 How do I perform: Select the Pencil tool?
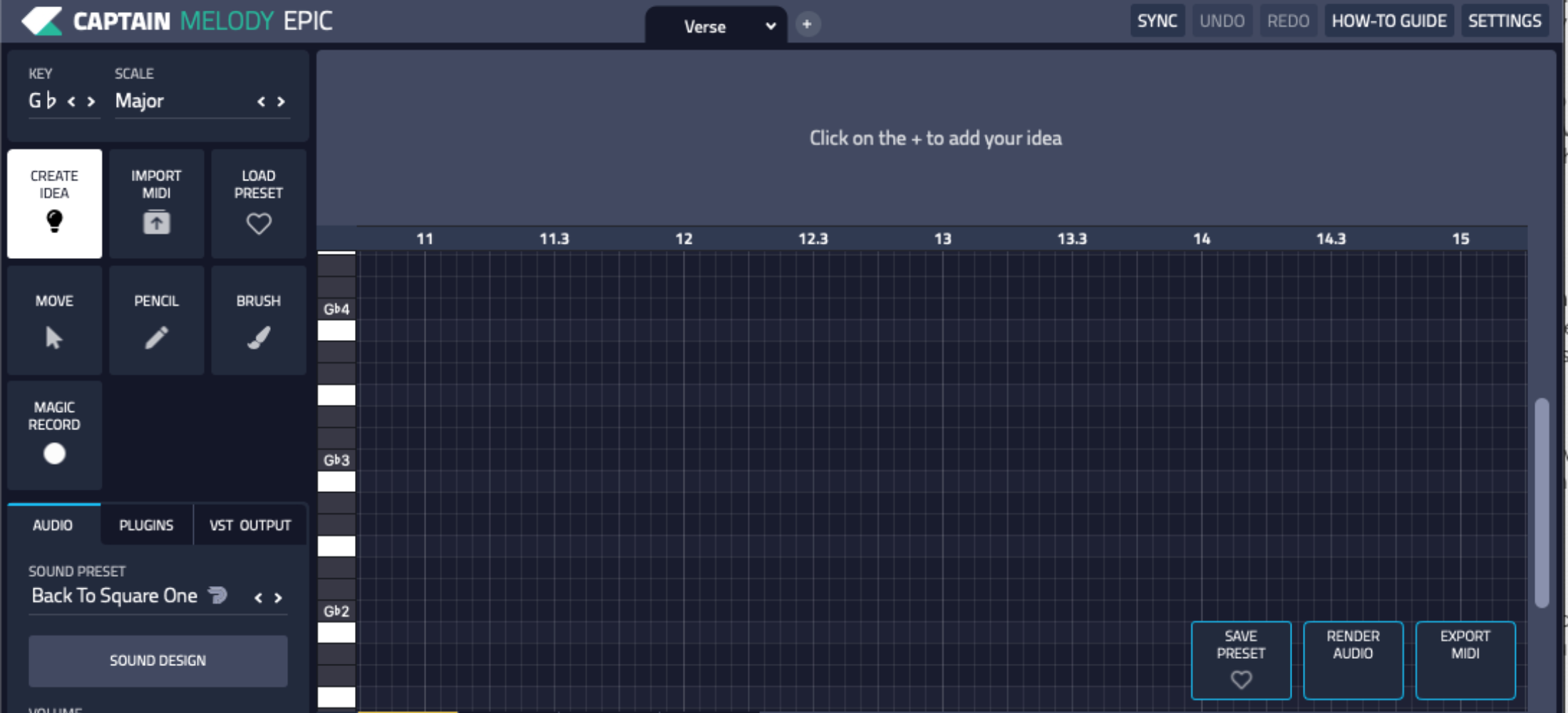(x=156, y=321)
